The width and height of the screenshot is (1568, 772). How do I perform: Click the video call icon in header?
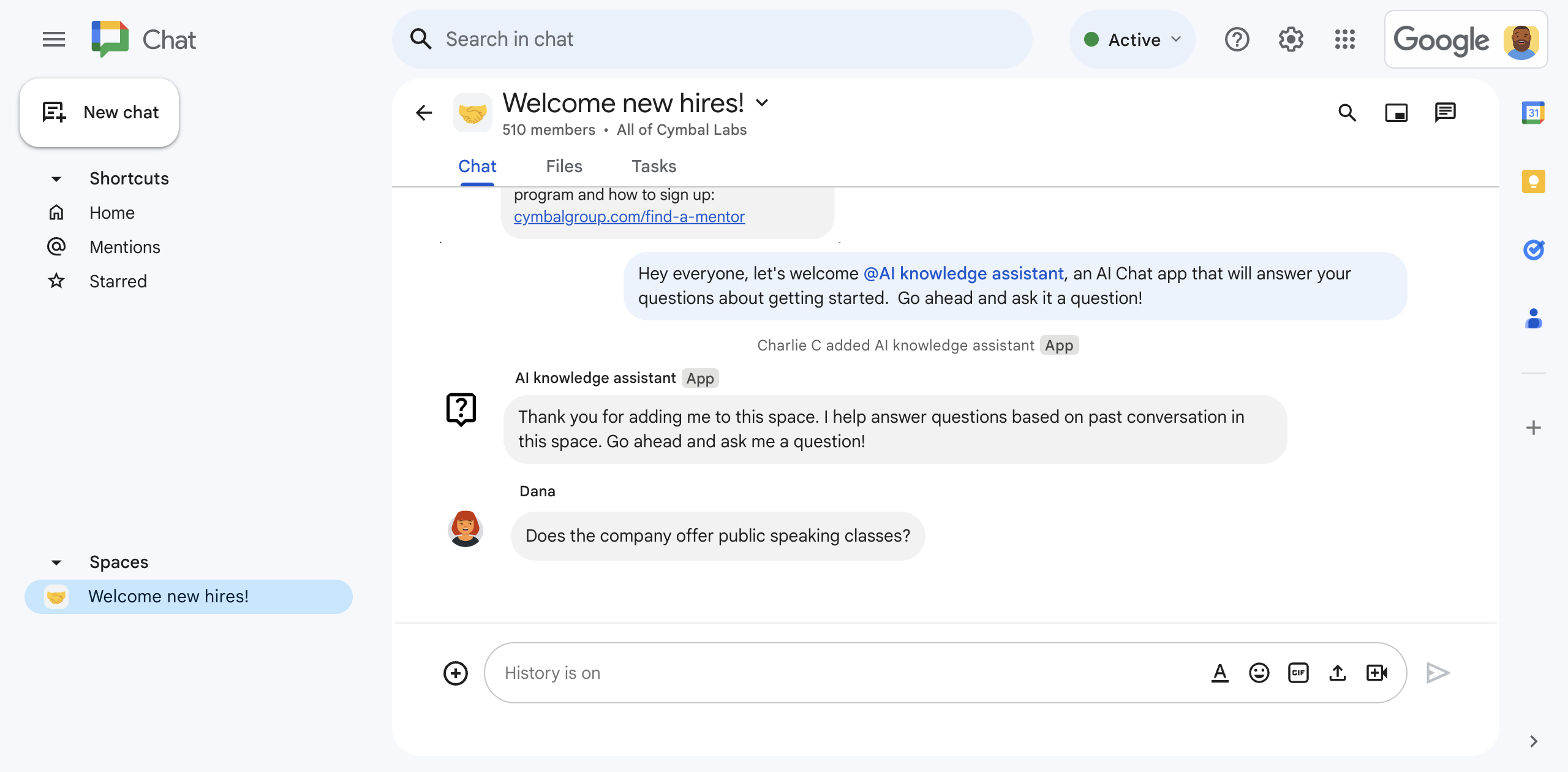click(1398, 112)
